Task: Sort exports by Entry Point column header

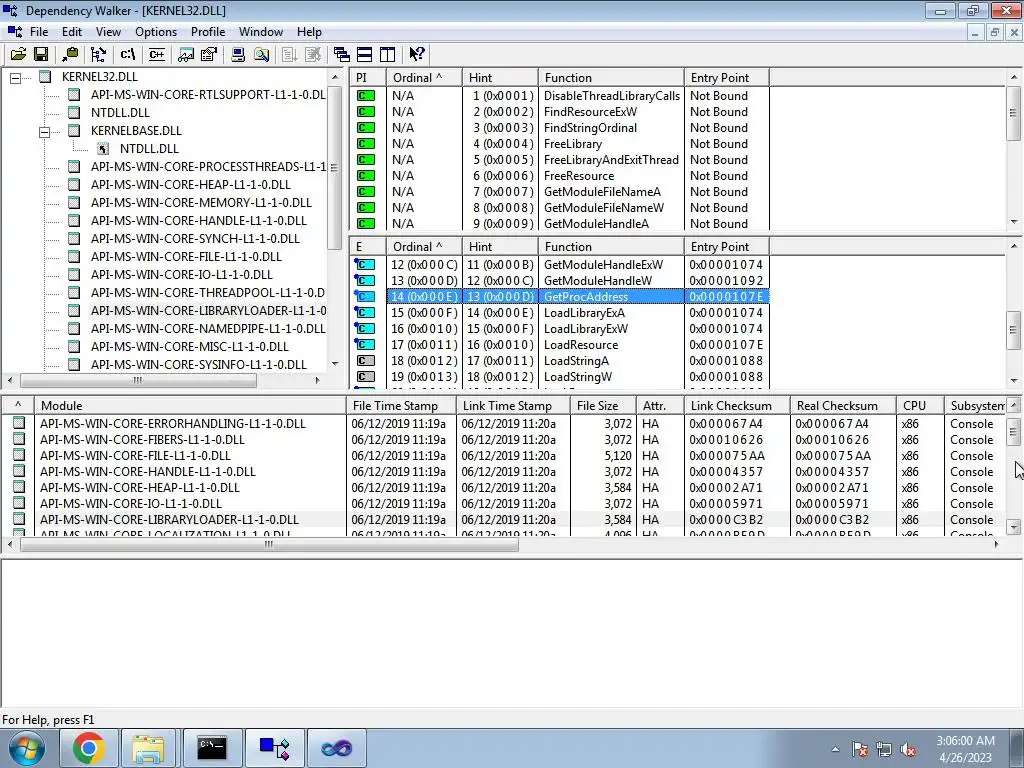Action: coord(727,246)
